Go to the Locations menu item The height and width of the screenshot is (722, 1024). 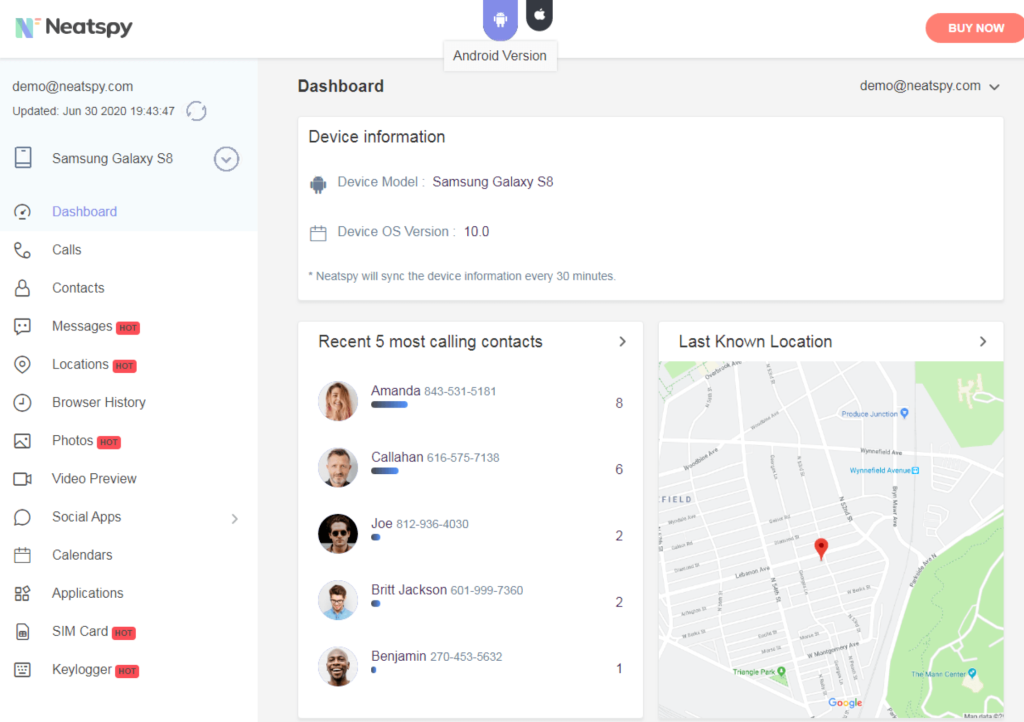pos(80,365)
